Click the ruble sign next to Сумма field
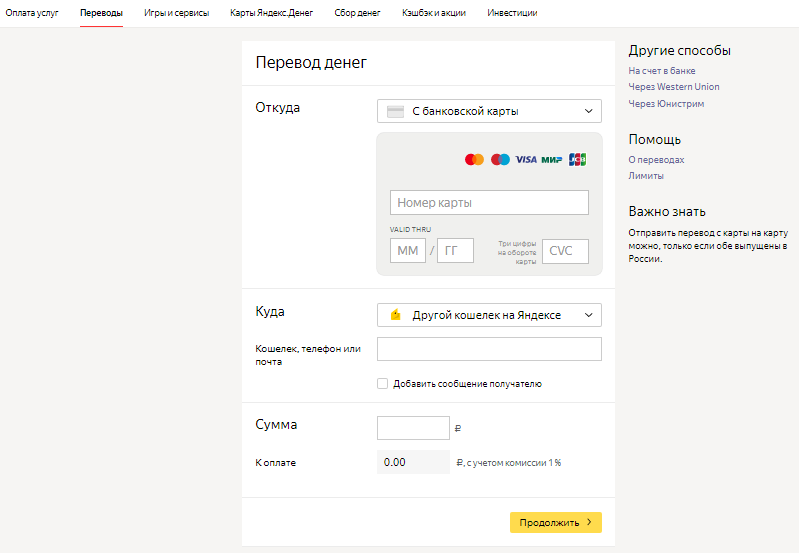The image size is (799, 553). coord(458,429)
